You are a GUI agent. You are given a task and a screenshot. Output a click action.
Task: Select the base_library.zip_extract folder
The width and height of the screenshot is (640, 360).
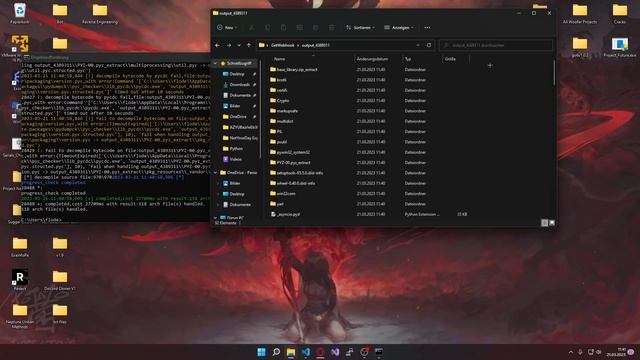coord(297,69)
